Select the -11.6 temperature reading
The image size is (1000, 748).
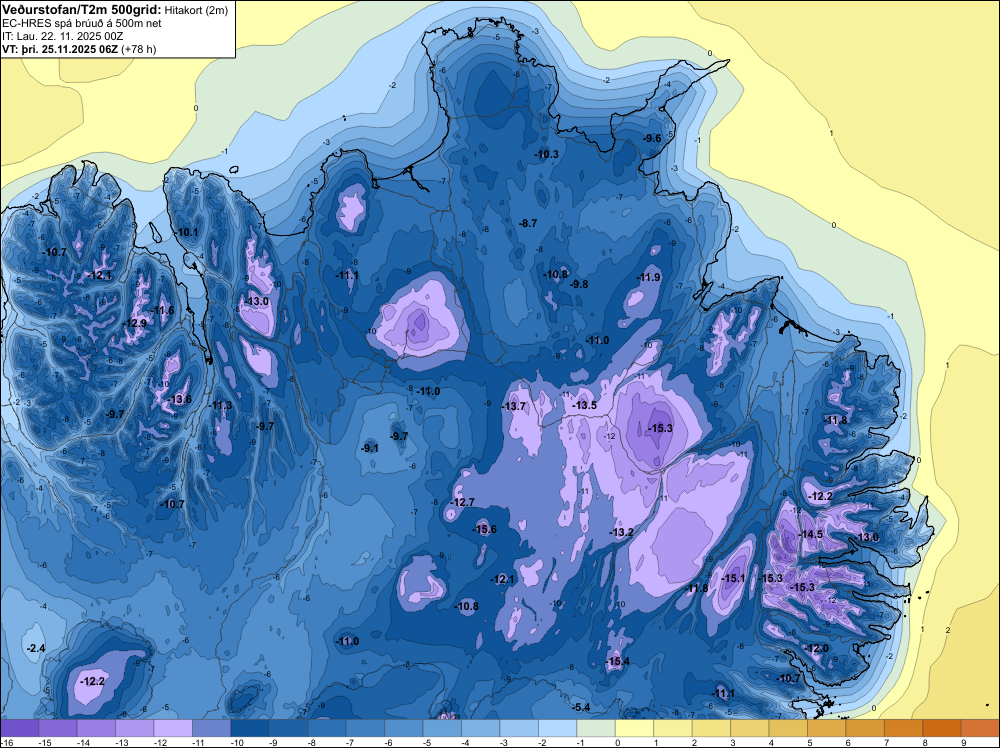[x=161, y=311]
